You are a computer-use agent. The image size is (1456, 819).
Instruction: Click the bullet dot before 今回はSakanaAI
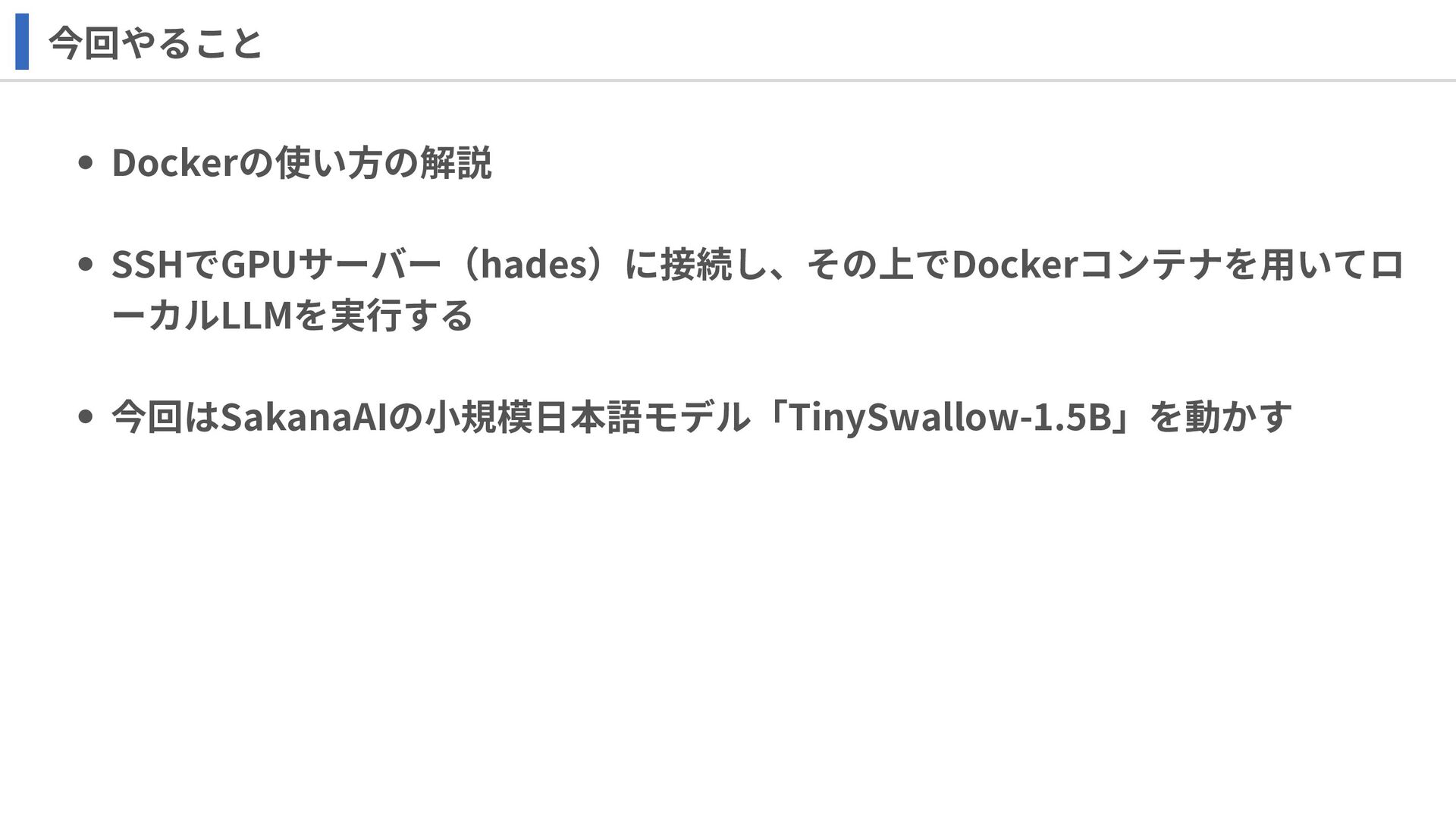[86, 416]
